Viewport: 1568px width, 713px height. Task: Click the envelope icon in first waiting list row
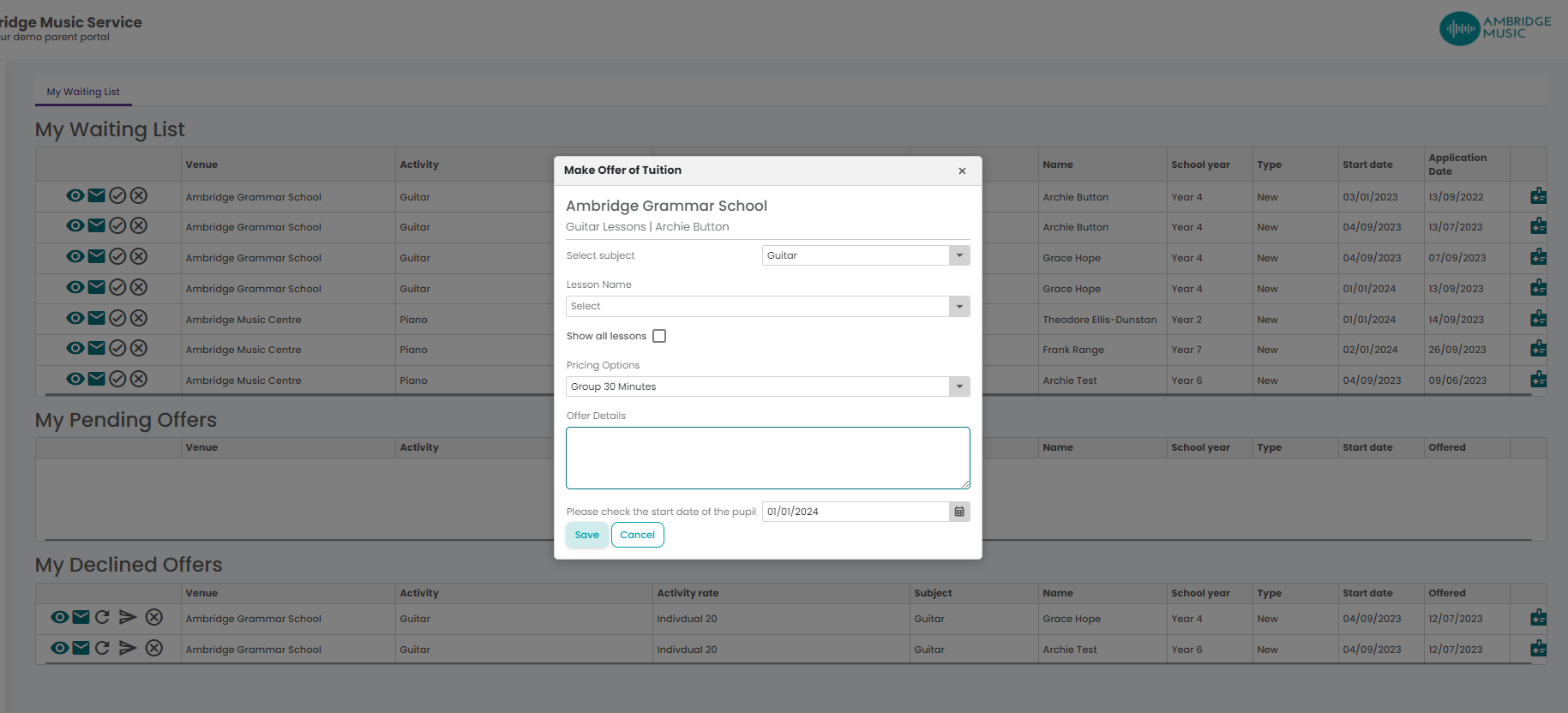point(97,195)
